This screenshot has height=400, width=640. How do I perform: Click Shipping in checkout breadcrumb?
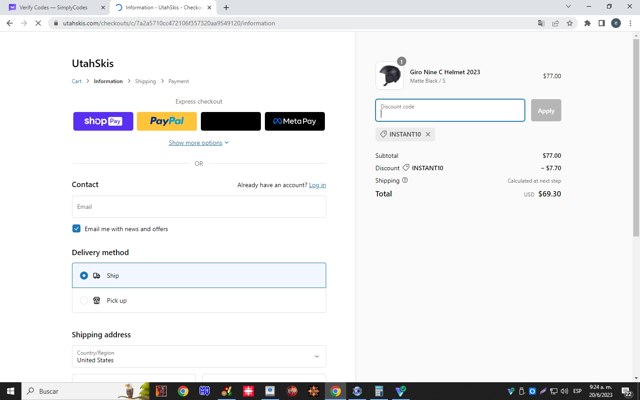145,81
